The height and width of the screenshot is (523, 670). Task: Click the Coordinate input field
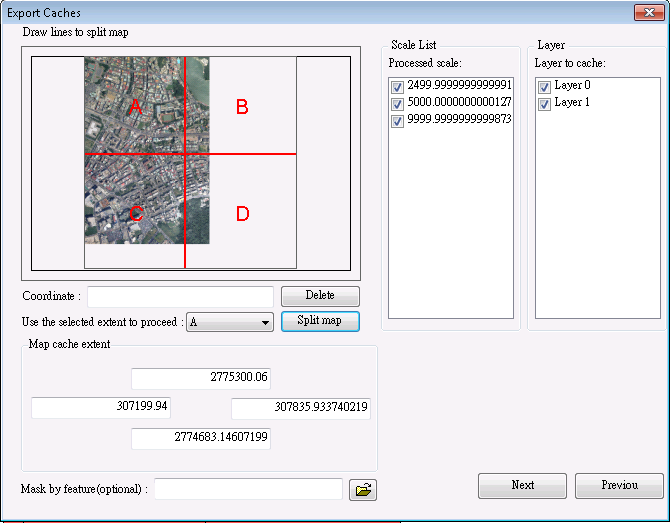(180, 297)
